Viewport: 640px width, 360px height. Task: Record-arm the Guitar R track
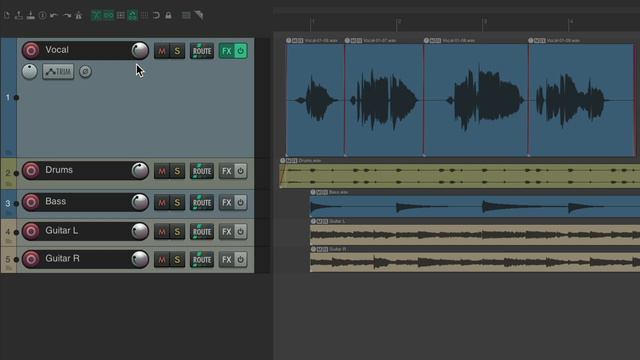[31, 259]
